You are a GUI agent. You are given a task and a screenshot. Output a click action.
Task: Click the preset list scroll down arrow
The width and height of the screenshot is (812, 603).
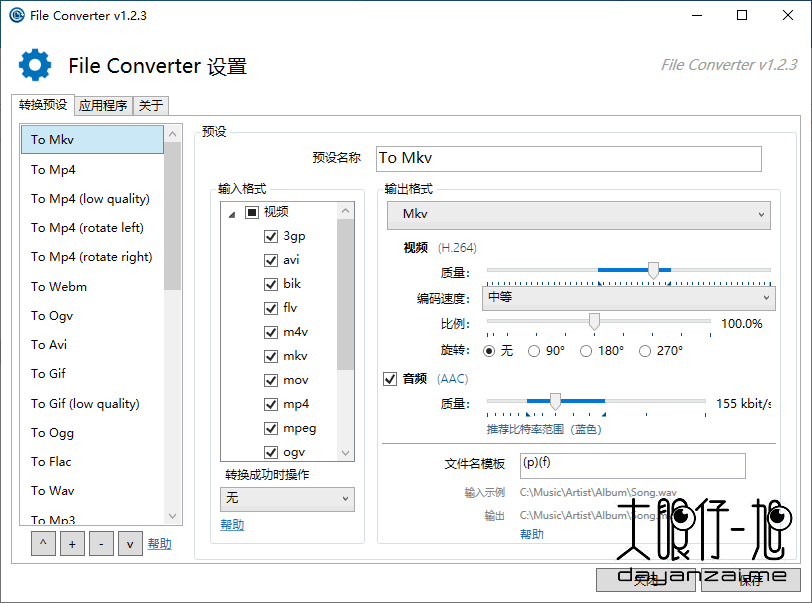pyautogui.click(x=172, y=516)
